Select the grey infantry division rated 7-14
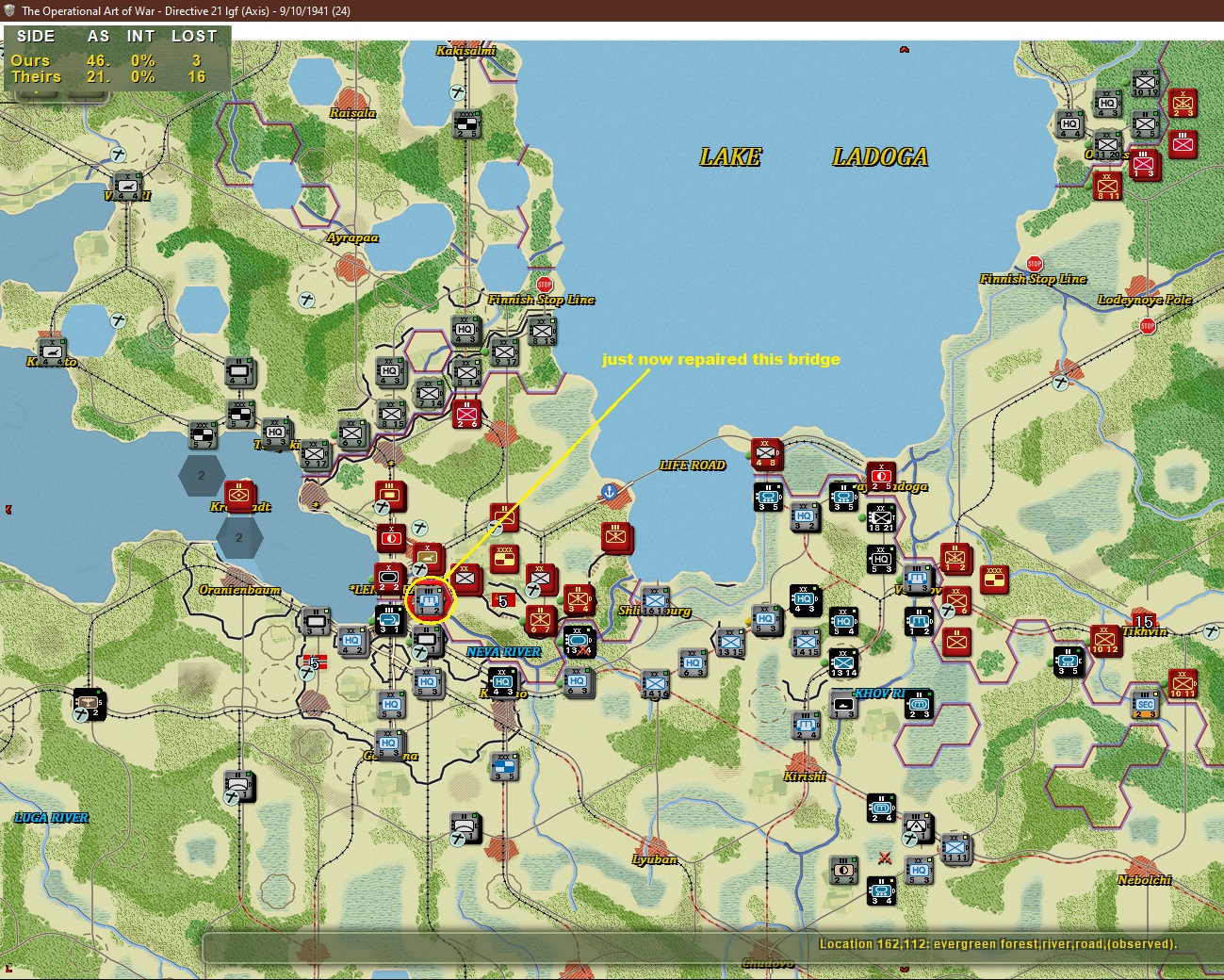1224x980 pixels. pyautogui.click(x=430, y=394)
